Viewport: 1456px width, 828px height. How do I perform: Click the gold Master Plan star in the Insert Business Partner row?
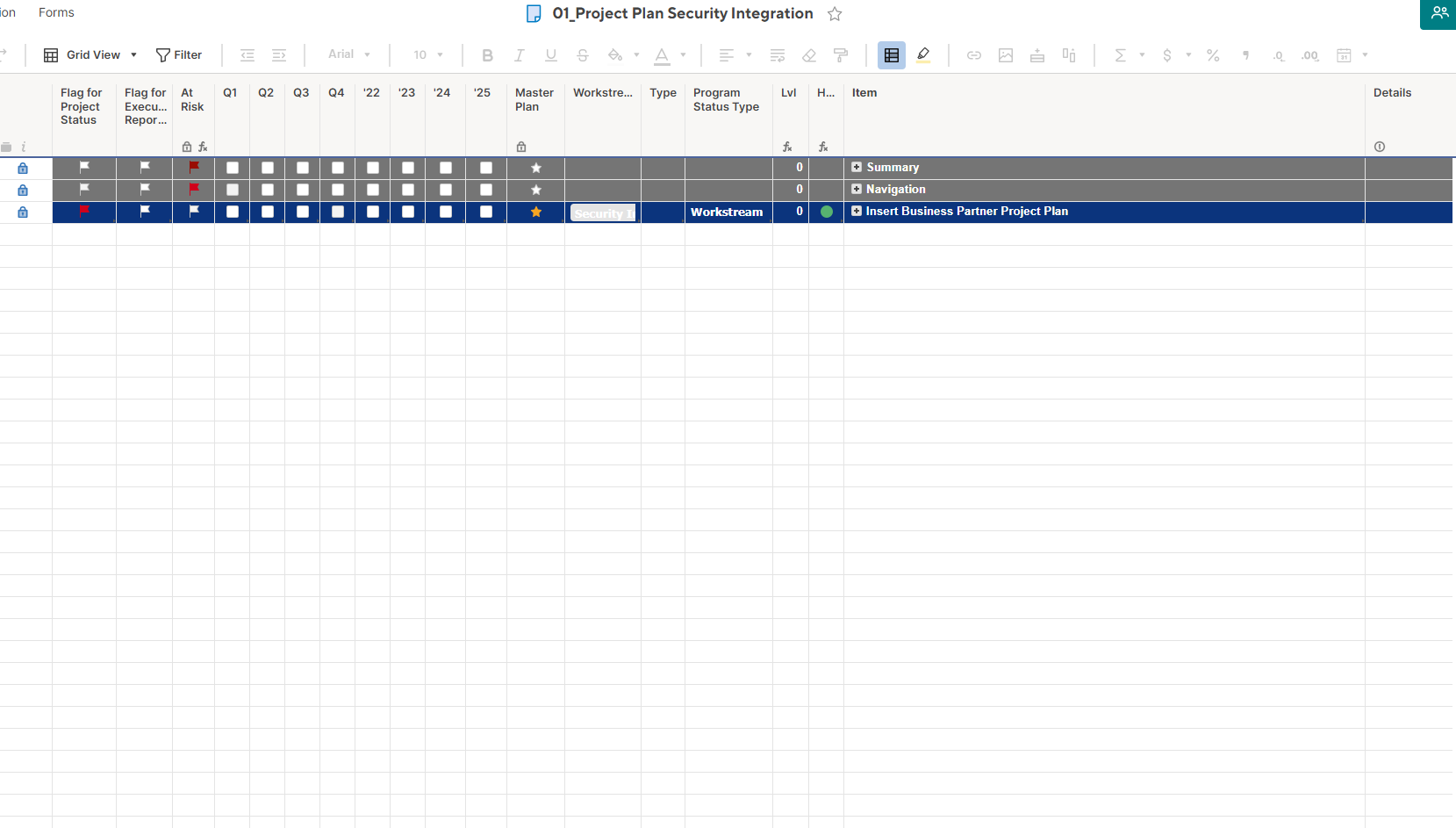click(x=536, y=212)
